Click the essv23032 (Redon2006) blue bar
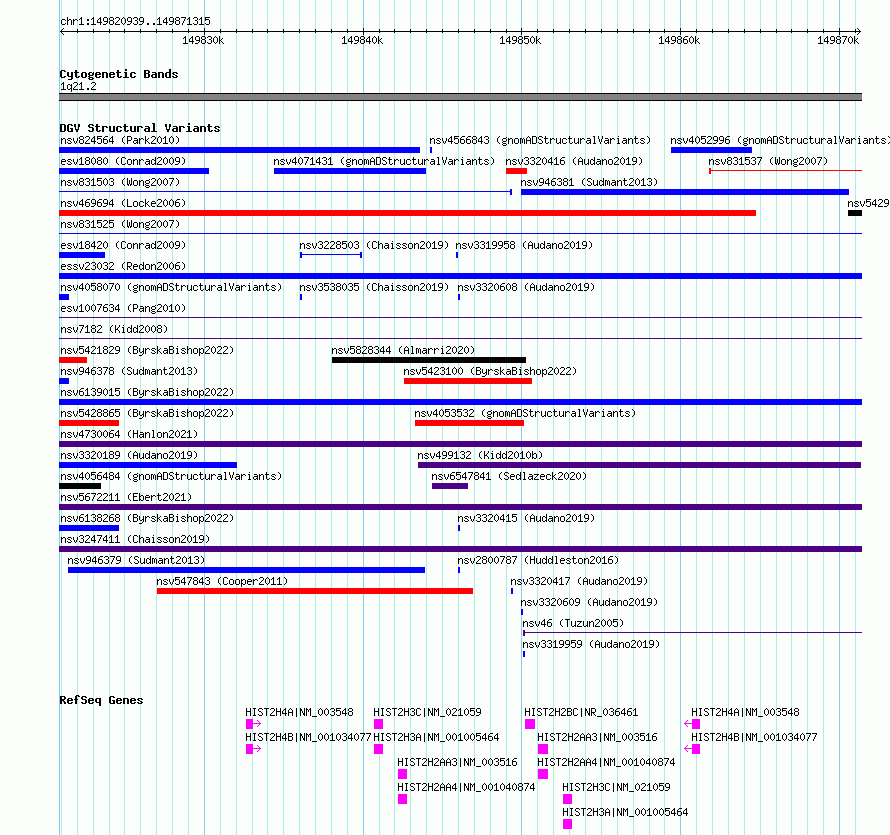The height and width of the screenshot is (835, 890). (x=460, y=276)
